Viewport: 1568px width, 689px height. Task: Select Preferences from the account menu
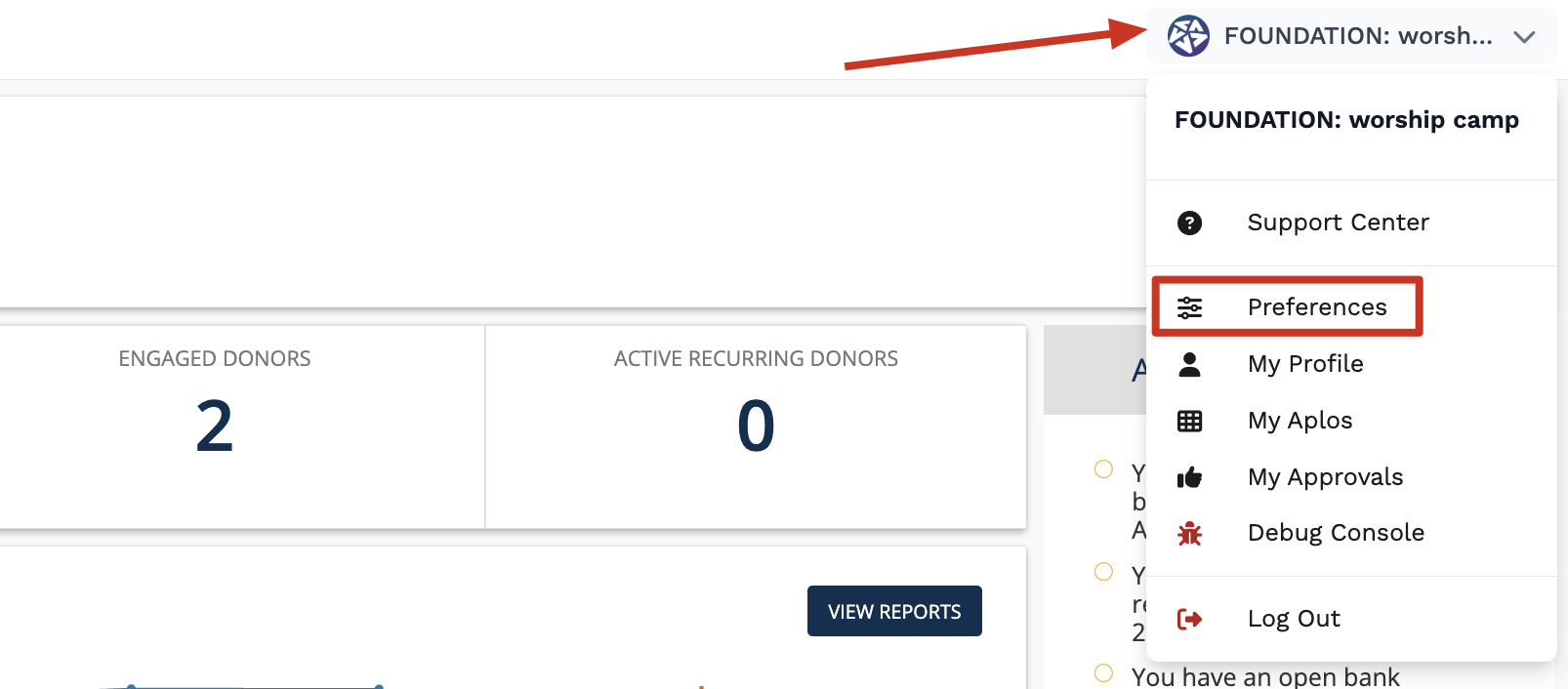(x=1316, y=307)
